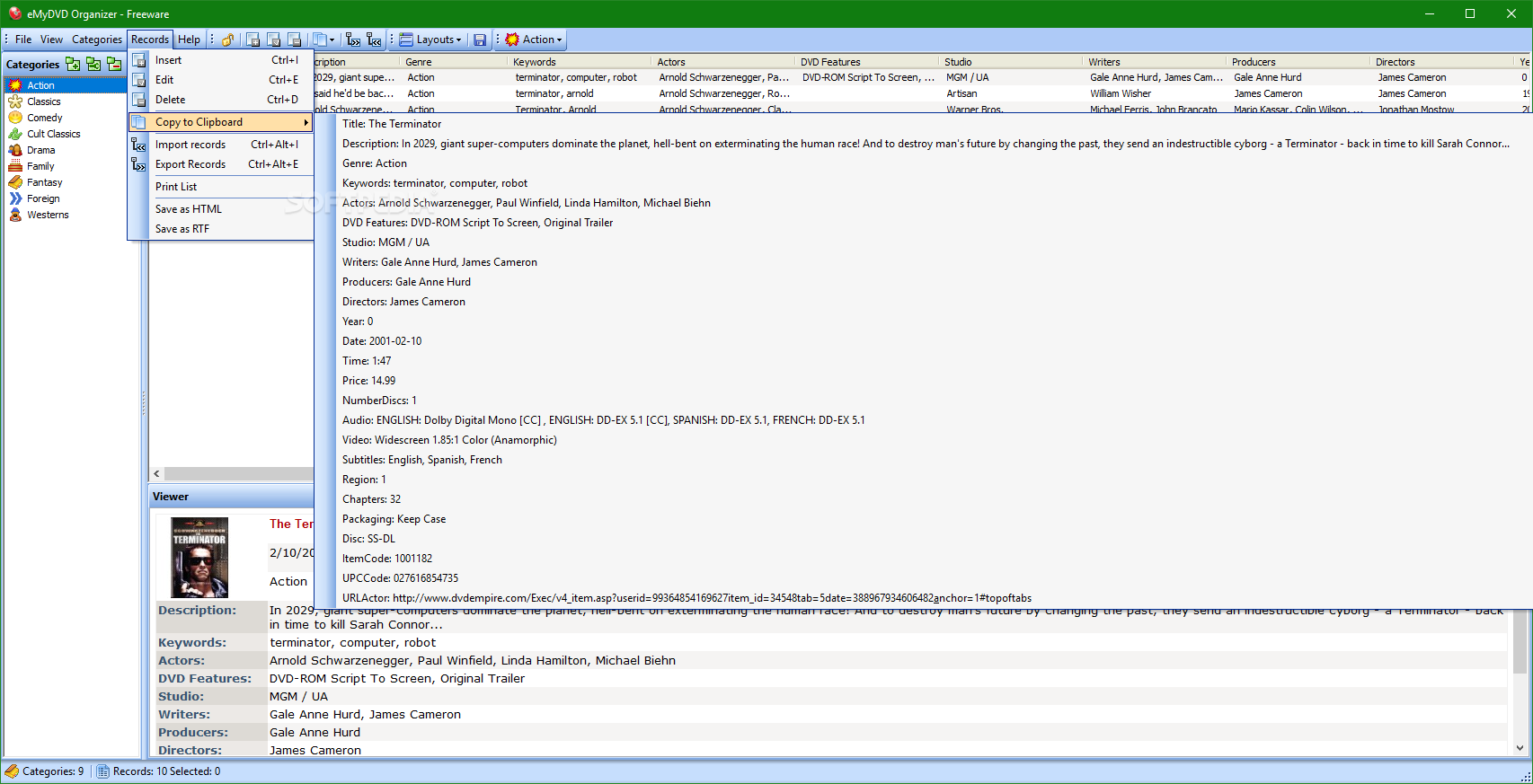
Task: Click the Insert record toolbar icon
Action: 253,40
